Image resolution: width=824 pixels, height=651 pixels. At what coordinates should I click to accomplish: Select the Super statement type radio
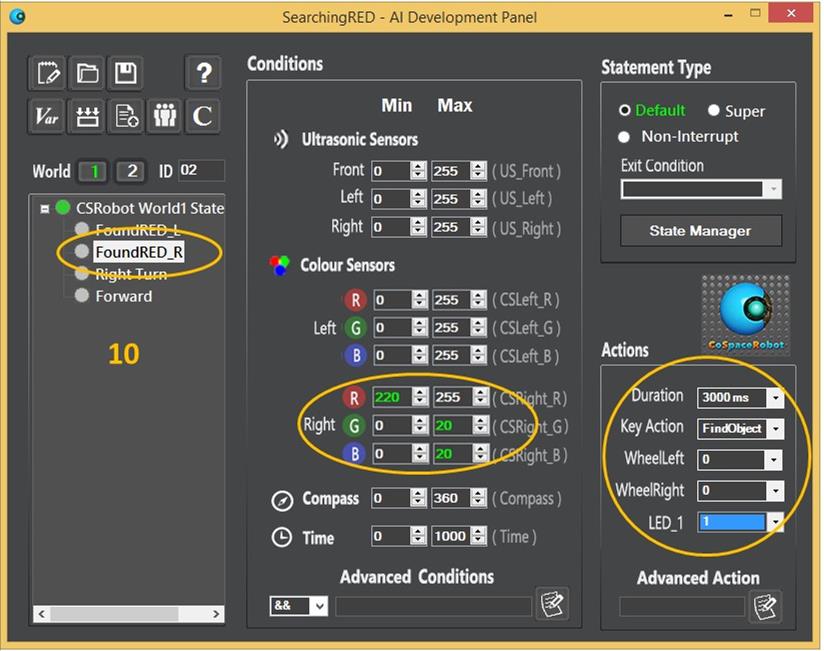(714, 110)
